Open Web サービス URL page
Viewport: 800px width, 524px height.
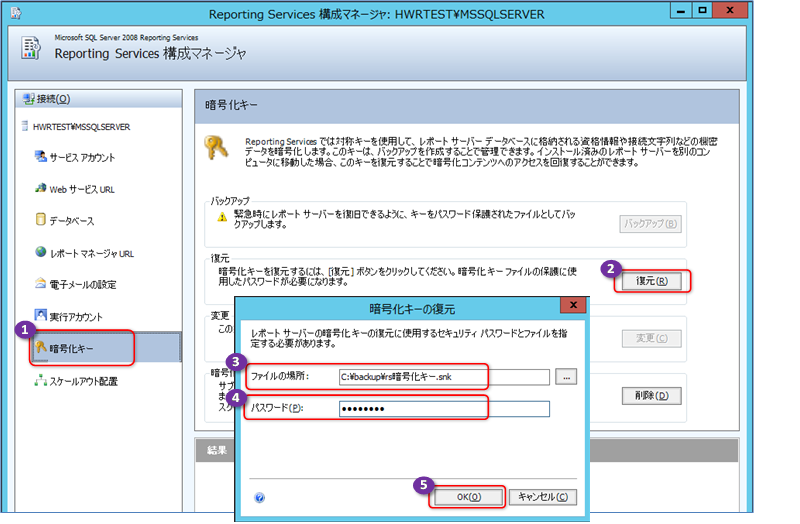pyautogui.click(x=82, y=190)
